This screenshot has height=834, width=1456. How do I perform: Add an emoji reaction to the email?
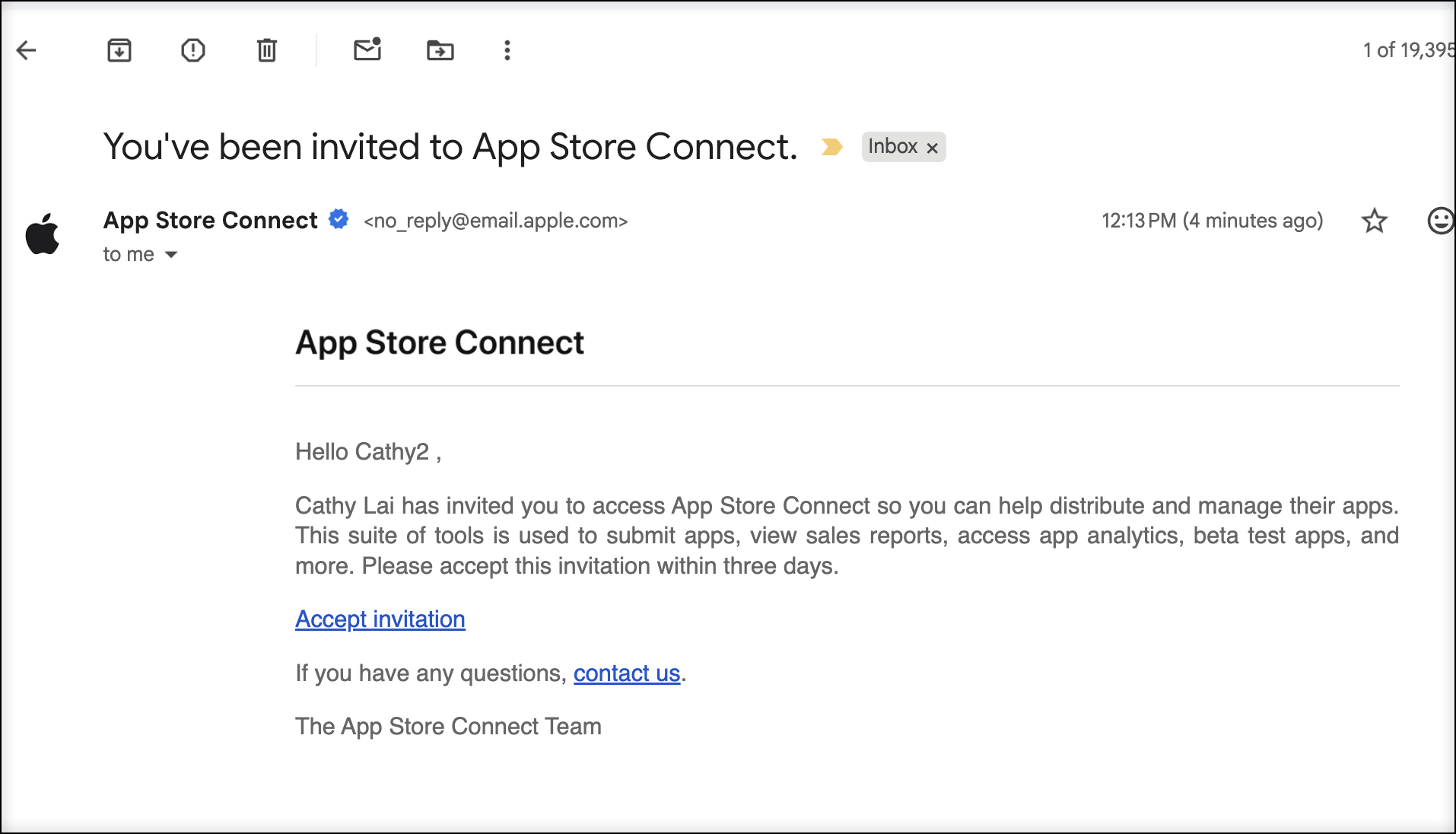(1441, 221)
